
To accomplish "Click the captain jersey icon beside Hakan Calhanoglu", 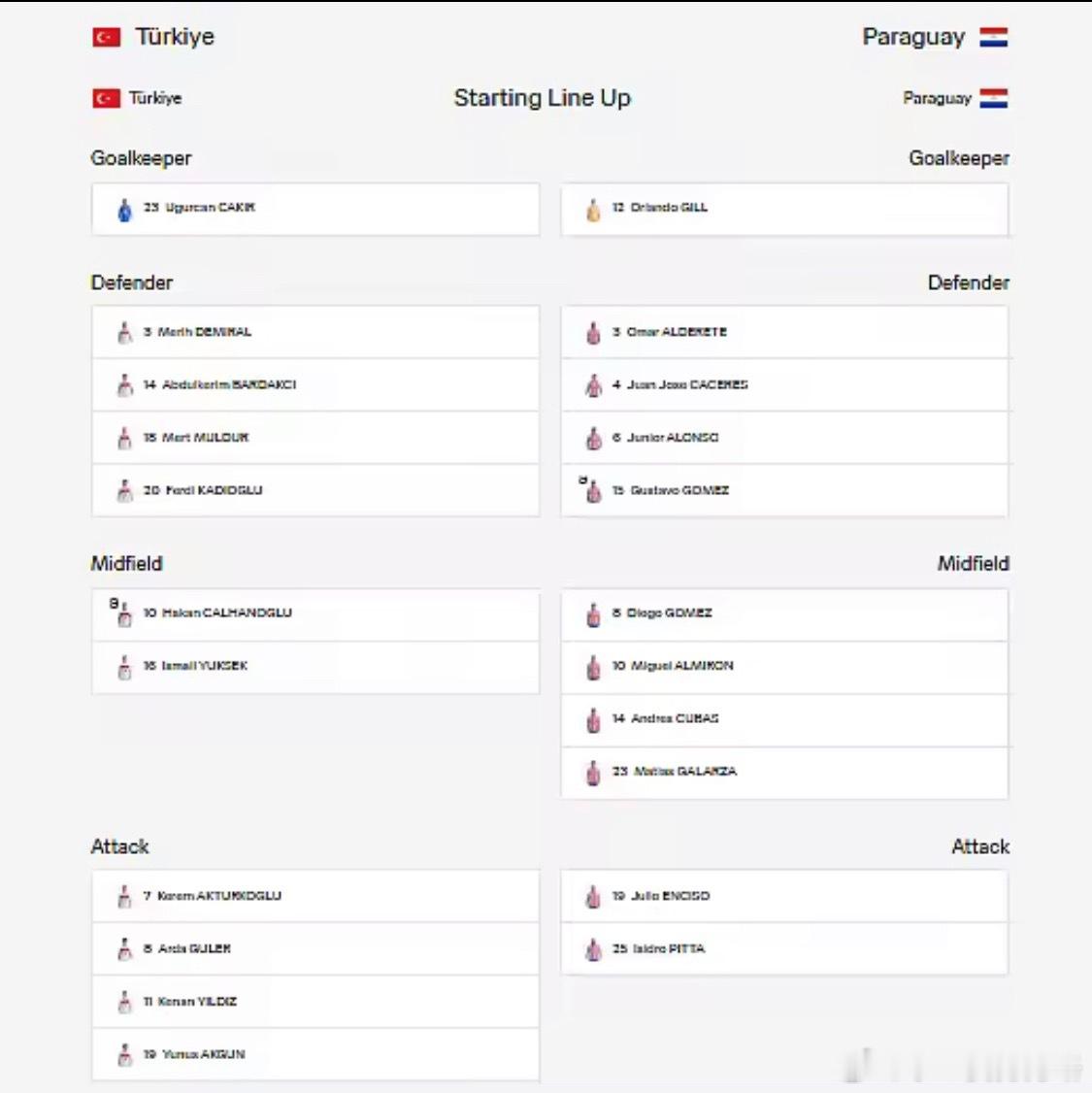I will 122,613.
